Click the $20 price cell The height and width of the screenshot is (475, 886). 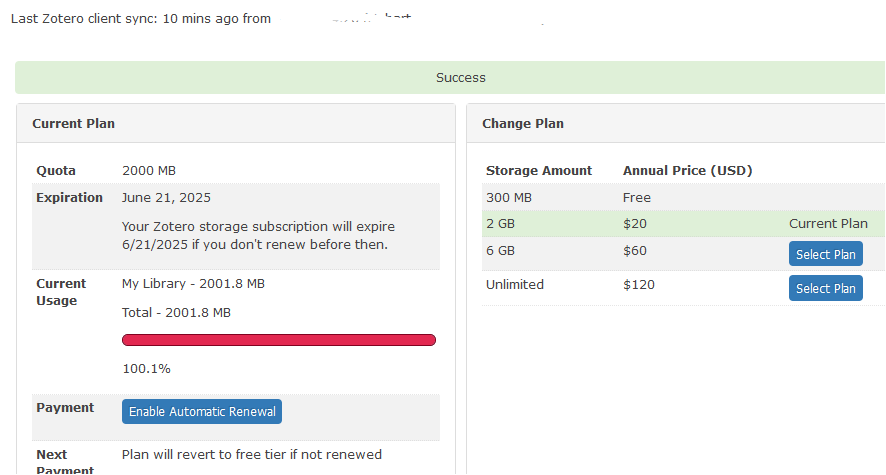tap(635, 224)
